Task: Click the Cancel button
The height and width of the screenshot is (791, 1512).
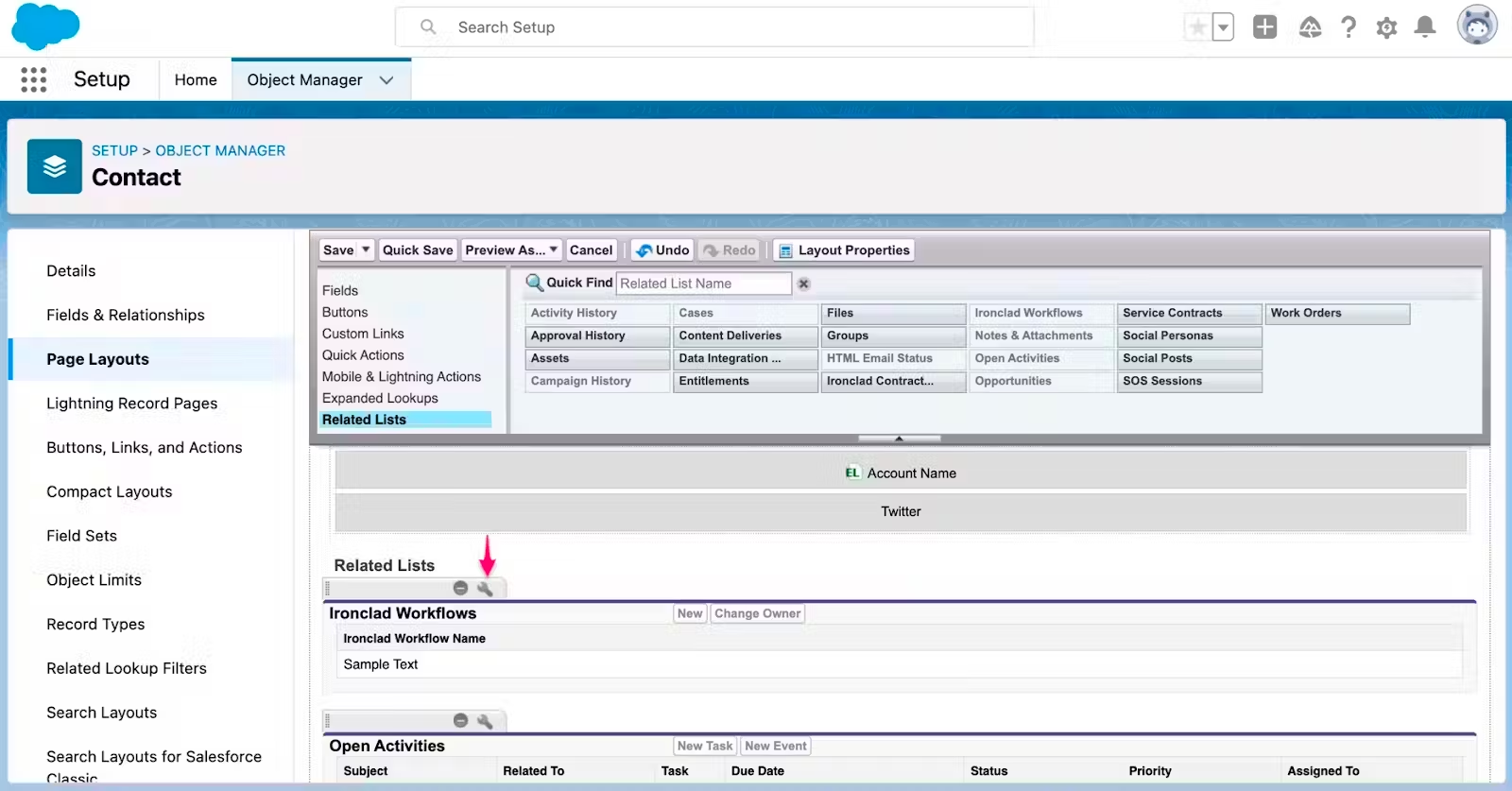Action: [x=592, y=250]
